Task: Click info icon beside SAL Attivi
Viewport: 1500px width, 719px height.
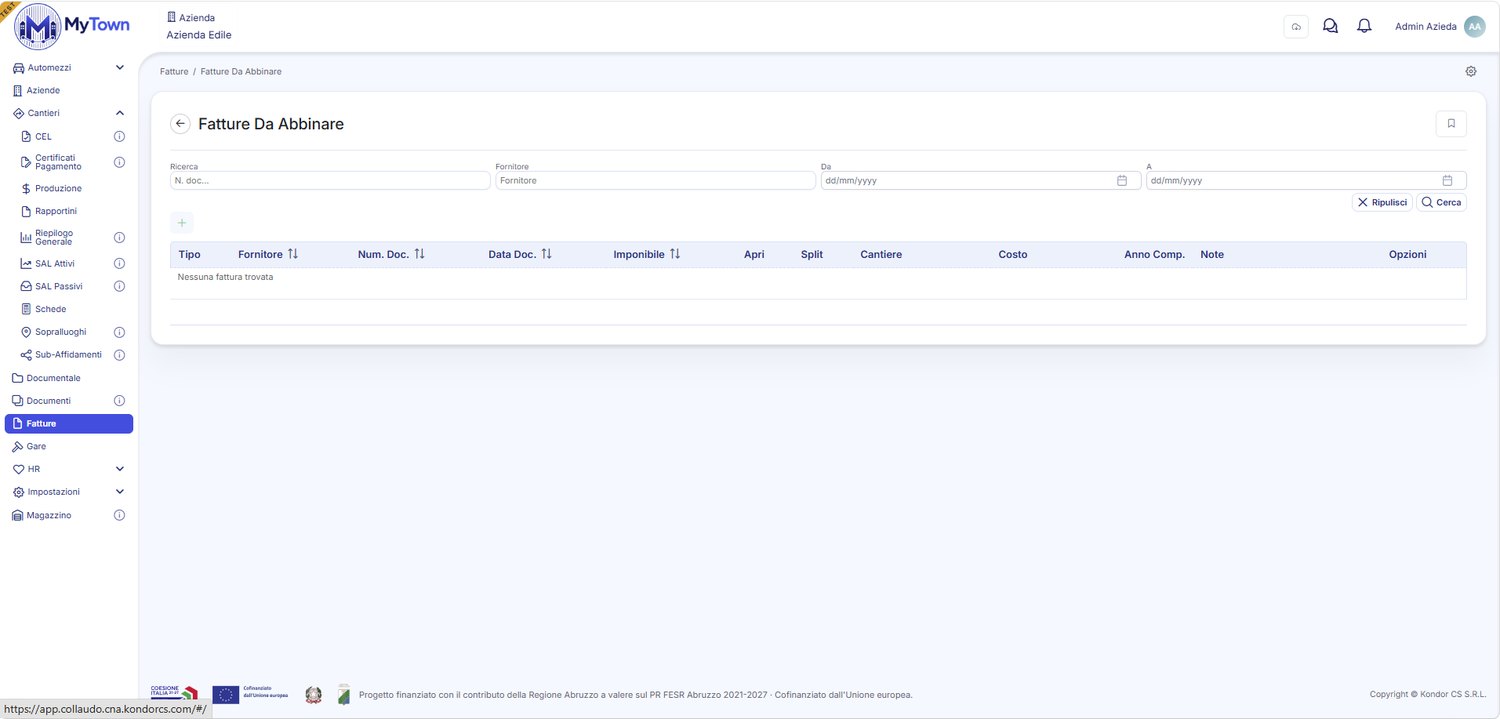Action: 119,264
